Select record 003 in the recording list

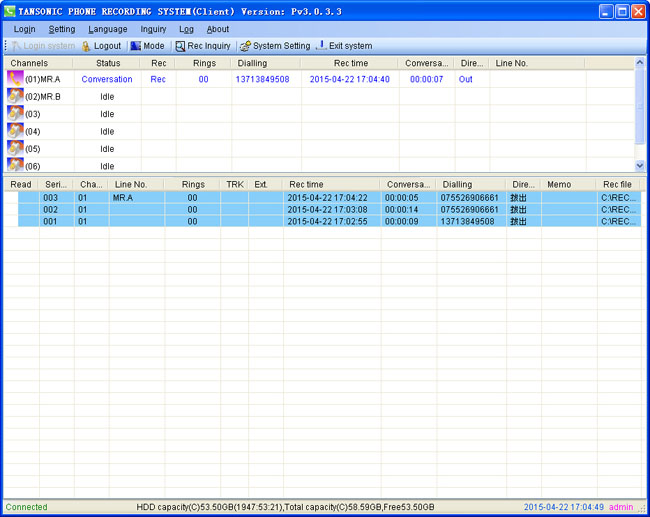tap(52, 198)
